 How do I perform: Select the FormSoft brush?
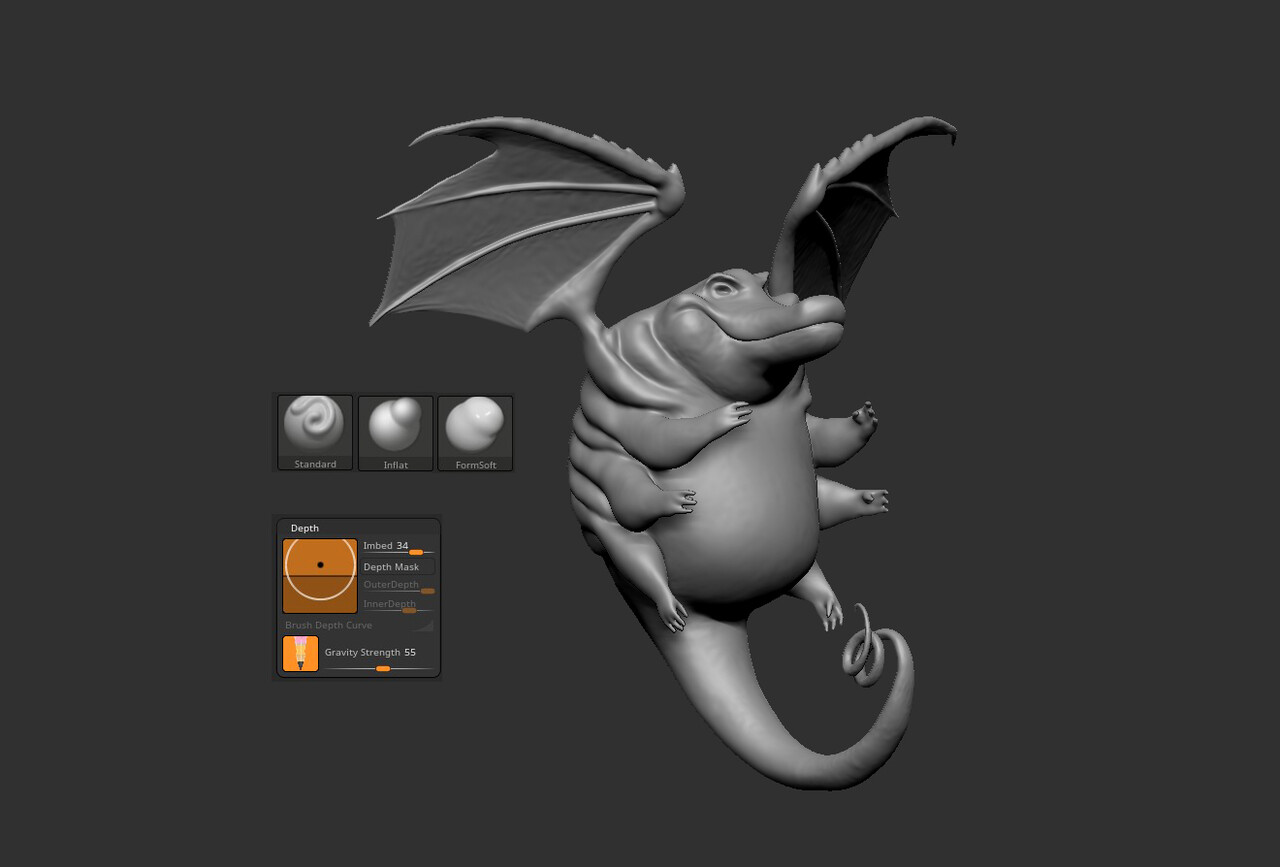[475, 433]
